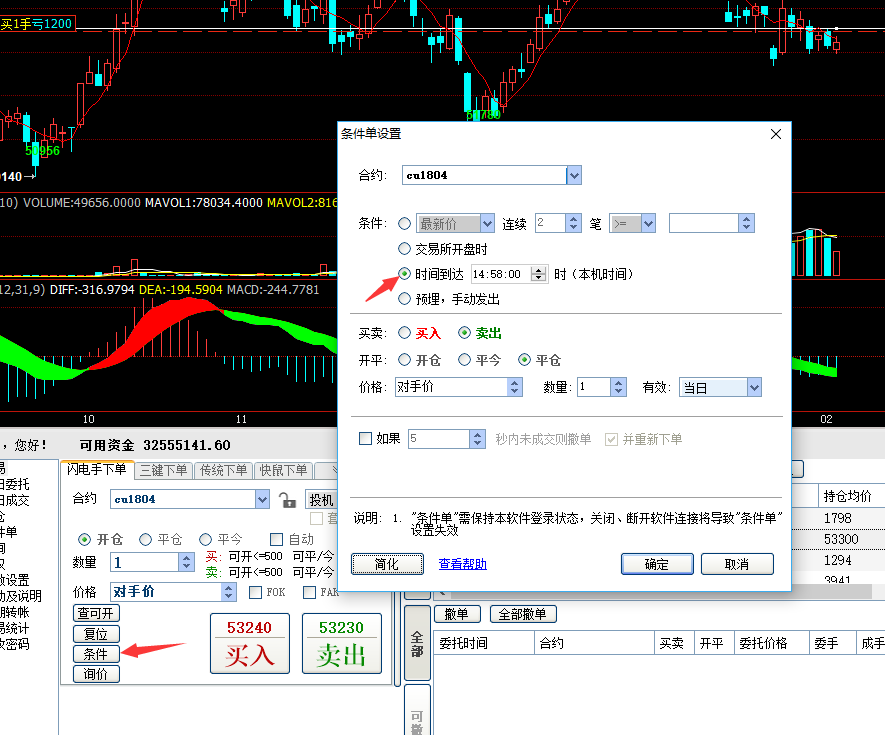Image resolution: width=885 pixels, height=735 pixels.
Task: Open the order panel's 对手价 price selector
Action: coord(228,592)
